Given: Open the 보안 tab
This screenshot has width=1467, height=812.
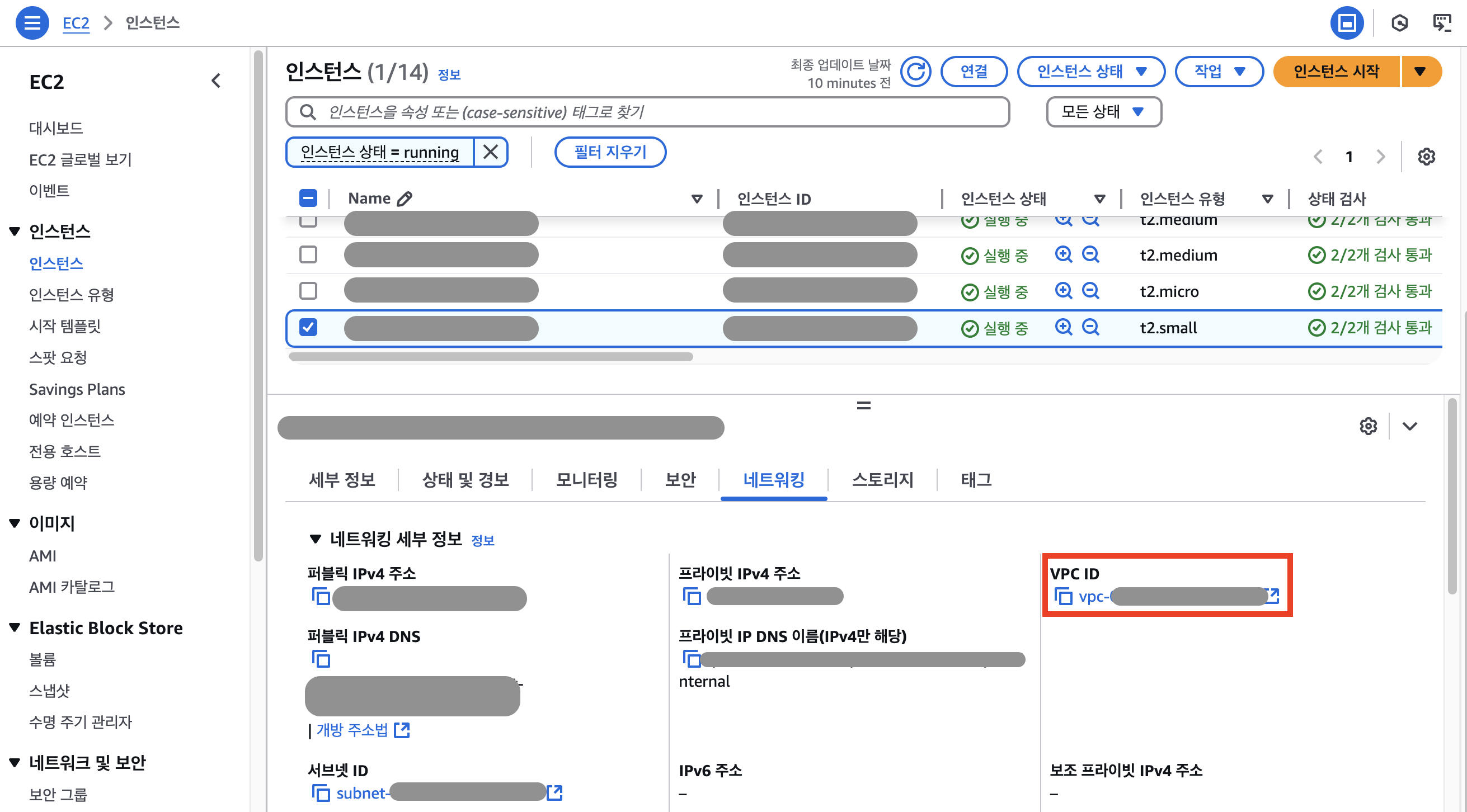Looking at the screenshot, I should pos(680,480).
